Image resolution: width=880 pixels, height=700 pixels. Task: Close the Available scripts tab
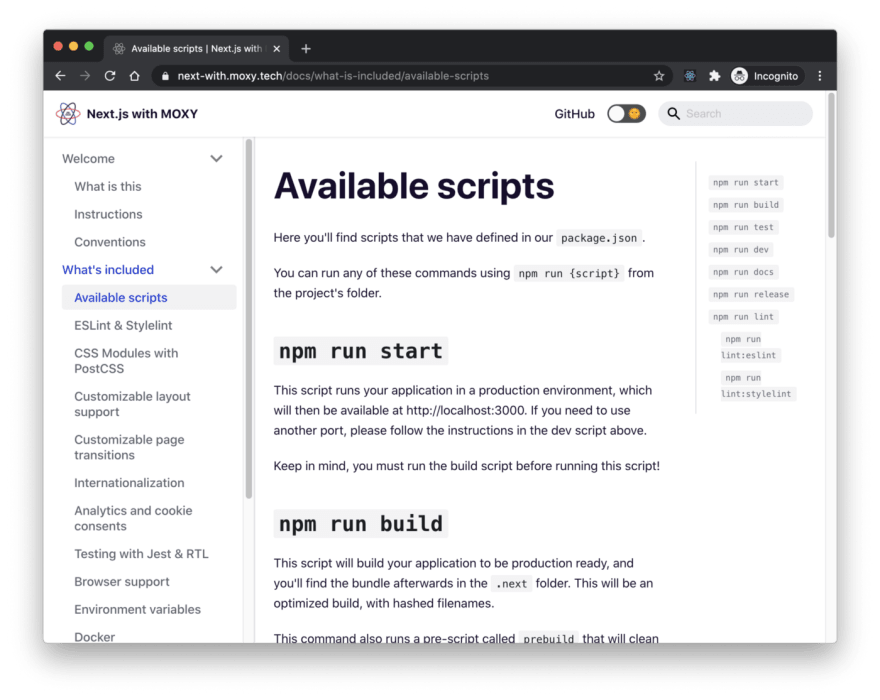277,49
